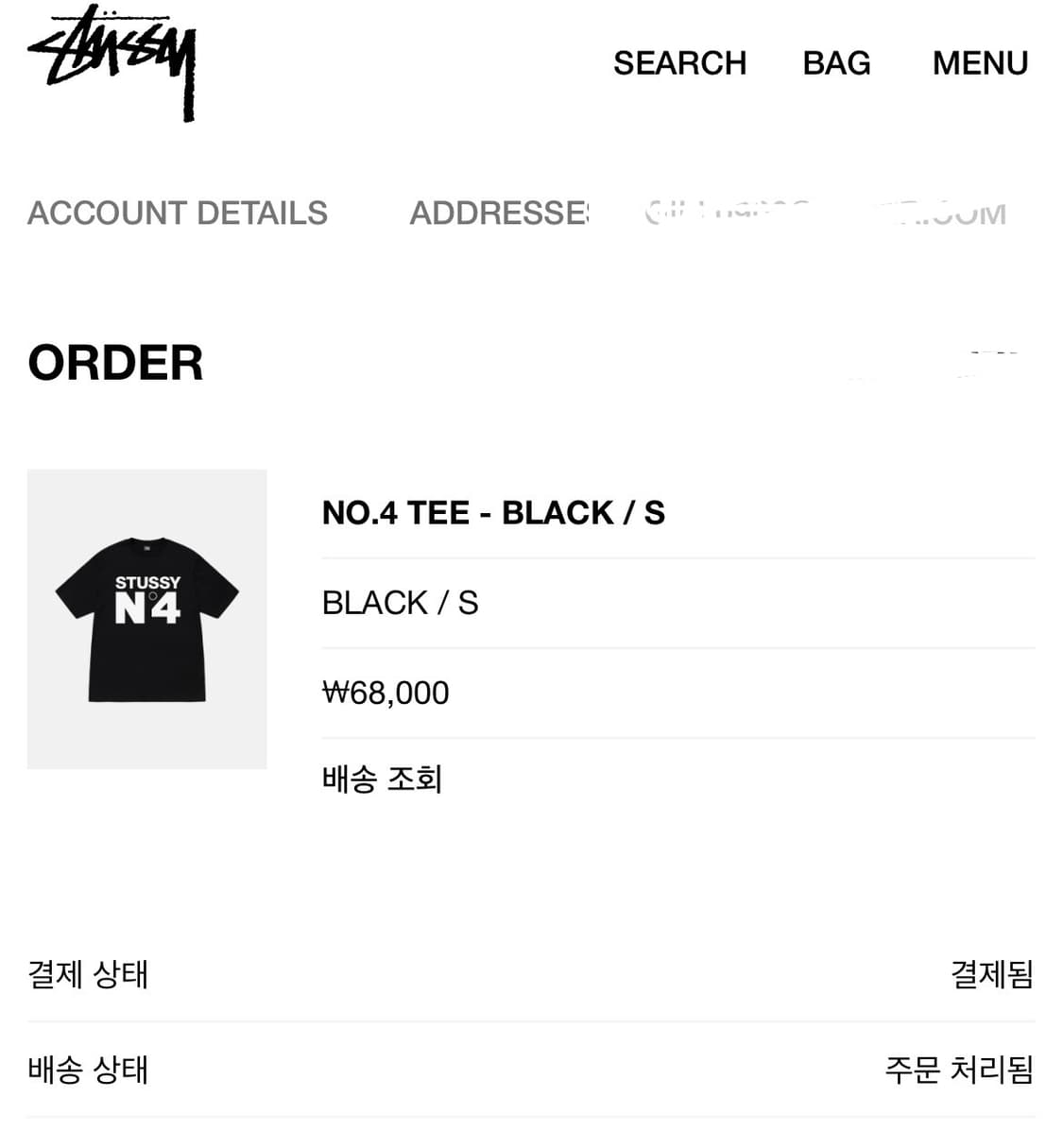Image resolution: width=1063 pixels, height=1148 pixels.
Task: Click the 결제 상태 label
Action: pyautogui.click(x=88, y=974)
